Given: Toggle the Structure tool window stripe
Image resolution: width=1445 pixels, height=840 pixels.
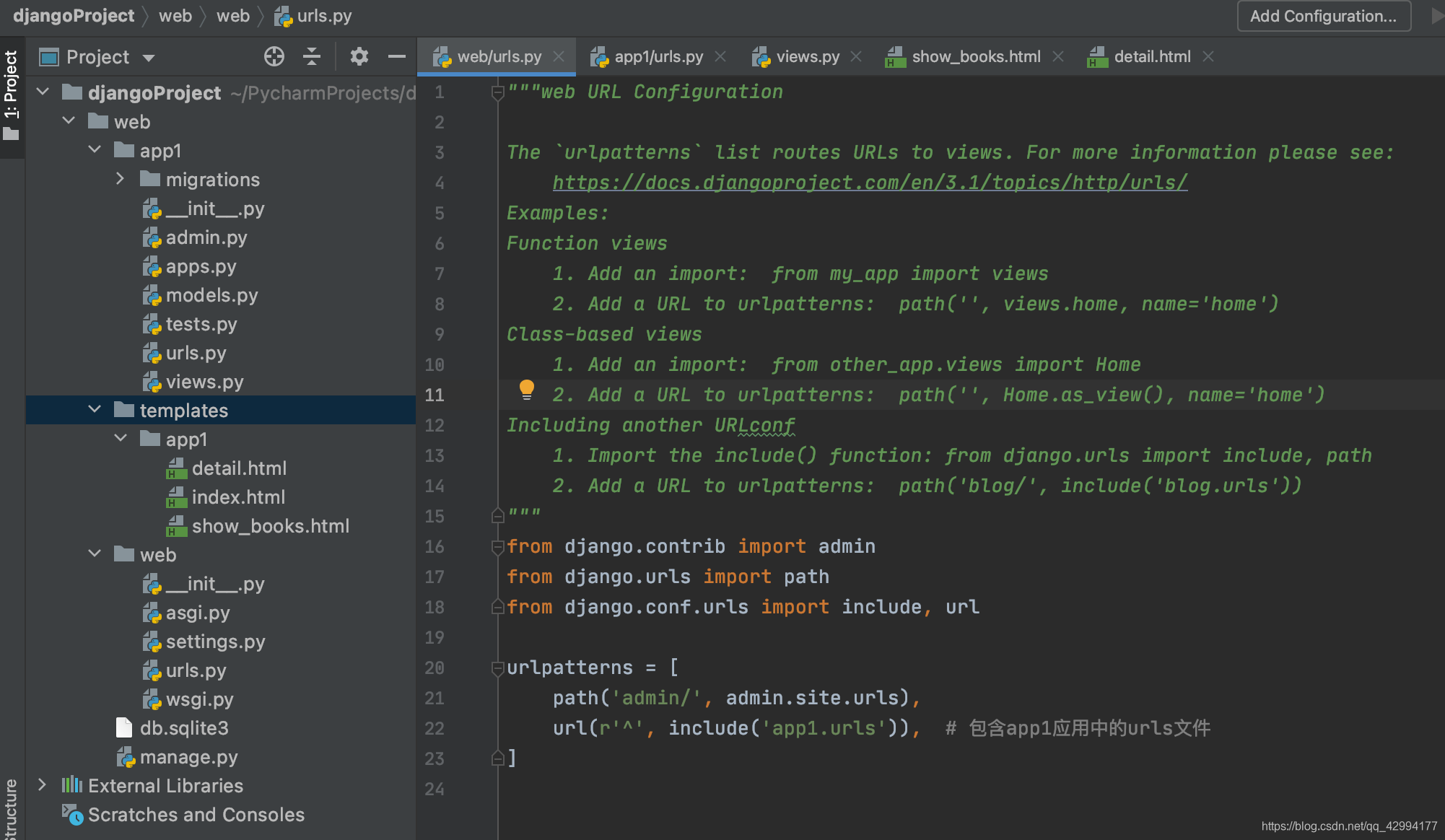Looking at the screenshot, I should [11, 808].
